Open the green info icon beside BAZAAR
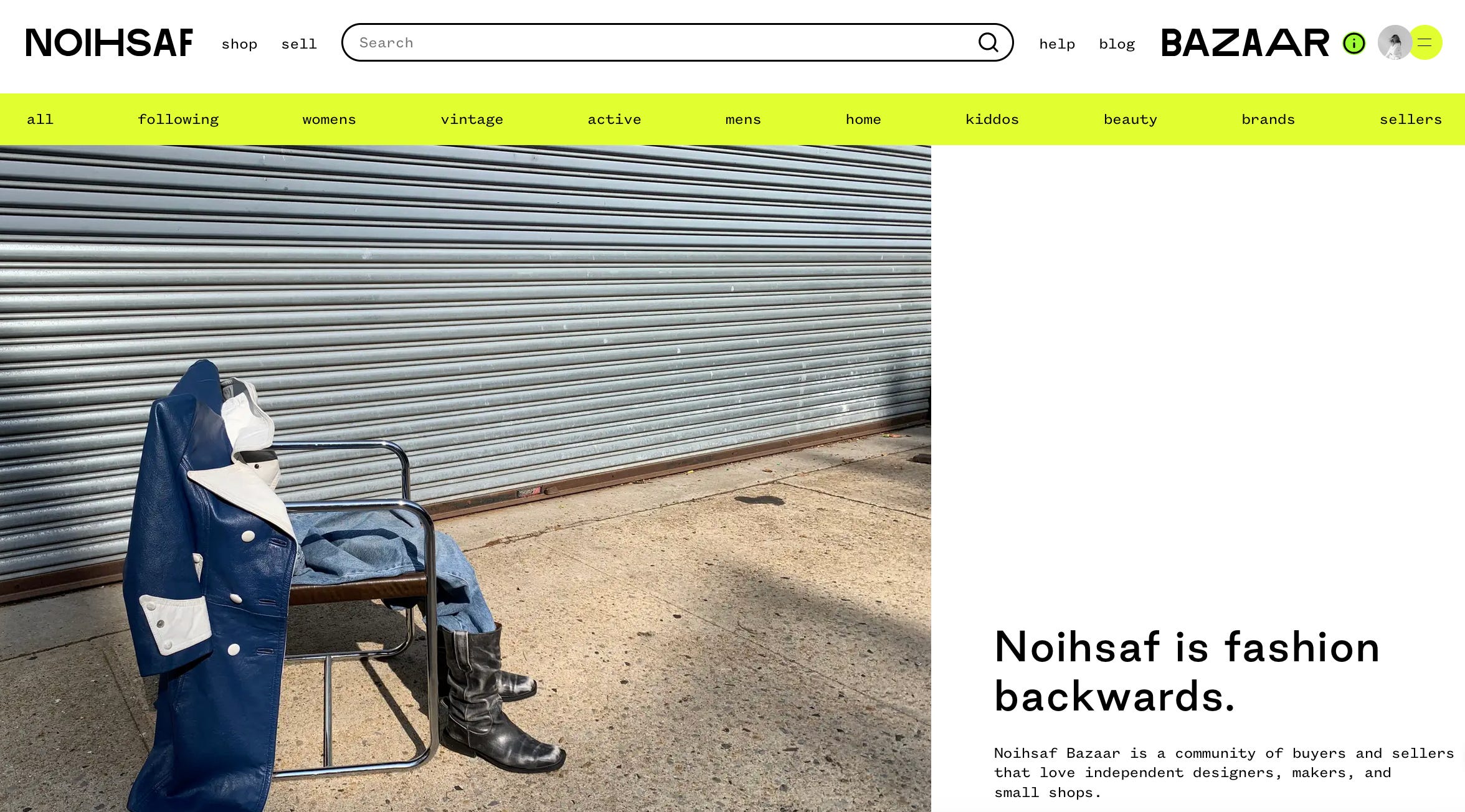1465x812 pixels. click(x=1354, y=43)
